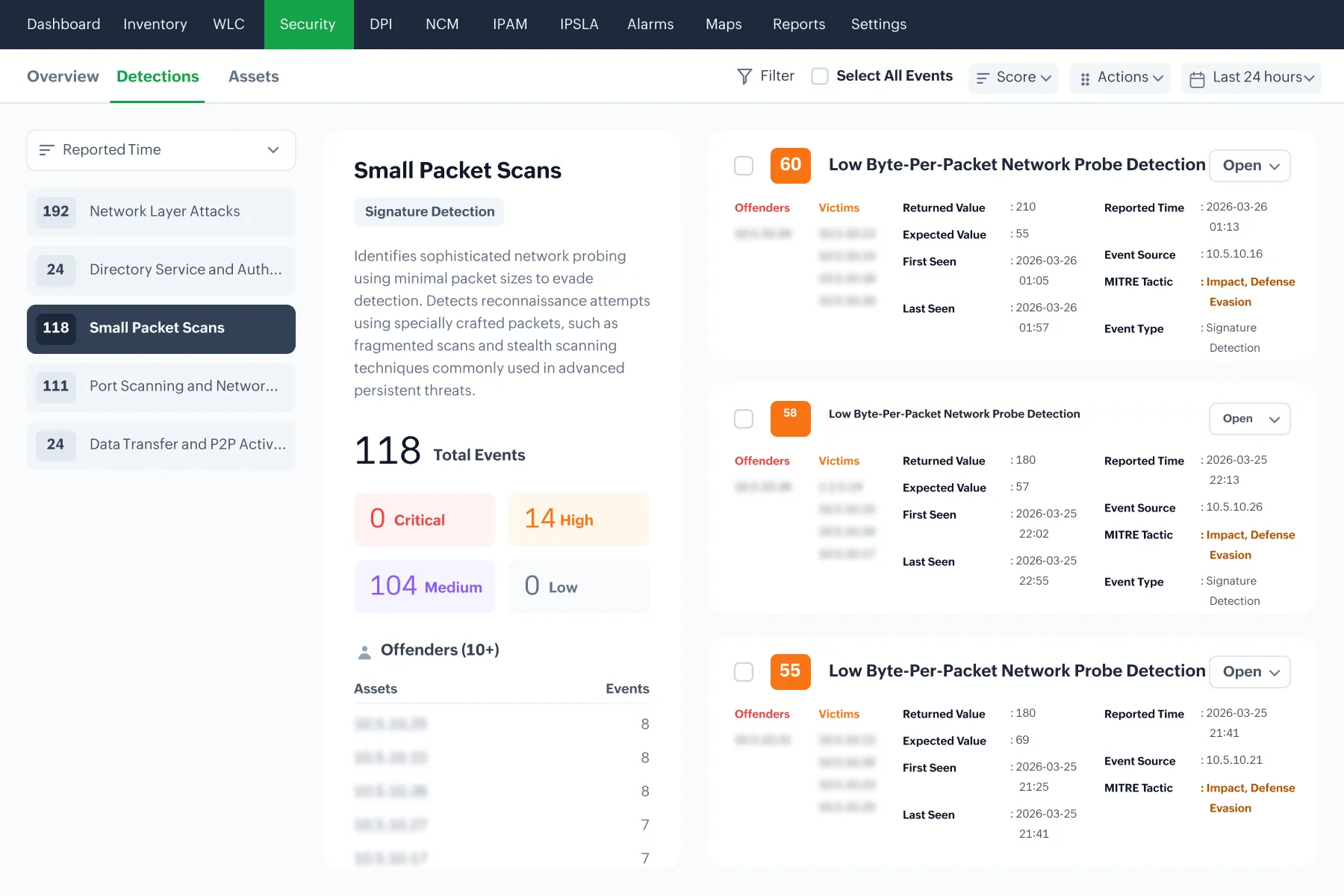Select the Directory Service and Auth category
Image resolution: width=1344 pixels, height=896 pixels.
[x=161, y=270]
